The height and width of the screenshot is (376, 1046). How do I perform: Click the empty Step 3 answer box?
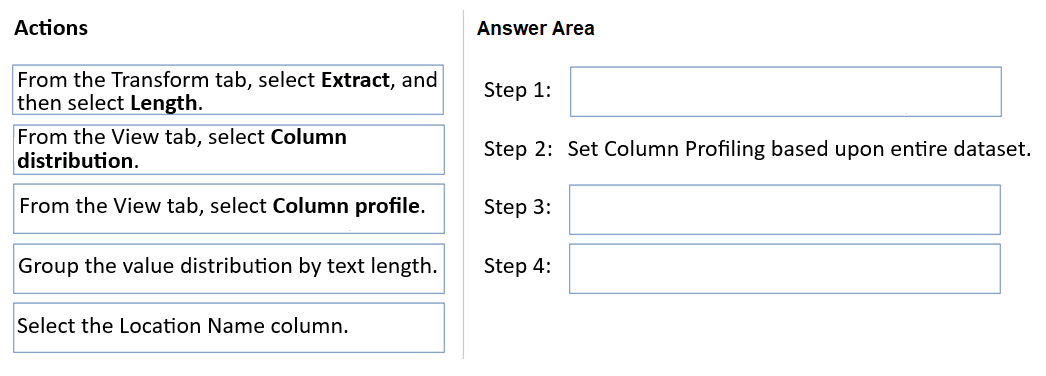point(784,209)
